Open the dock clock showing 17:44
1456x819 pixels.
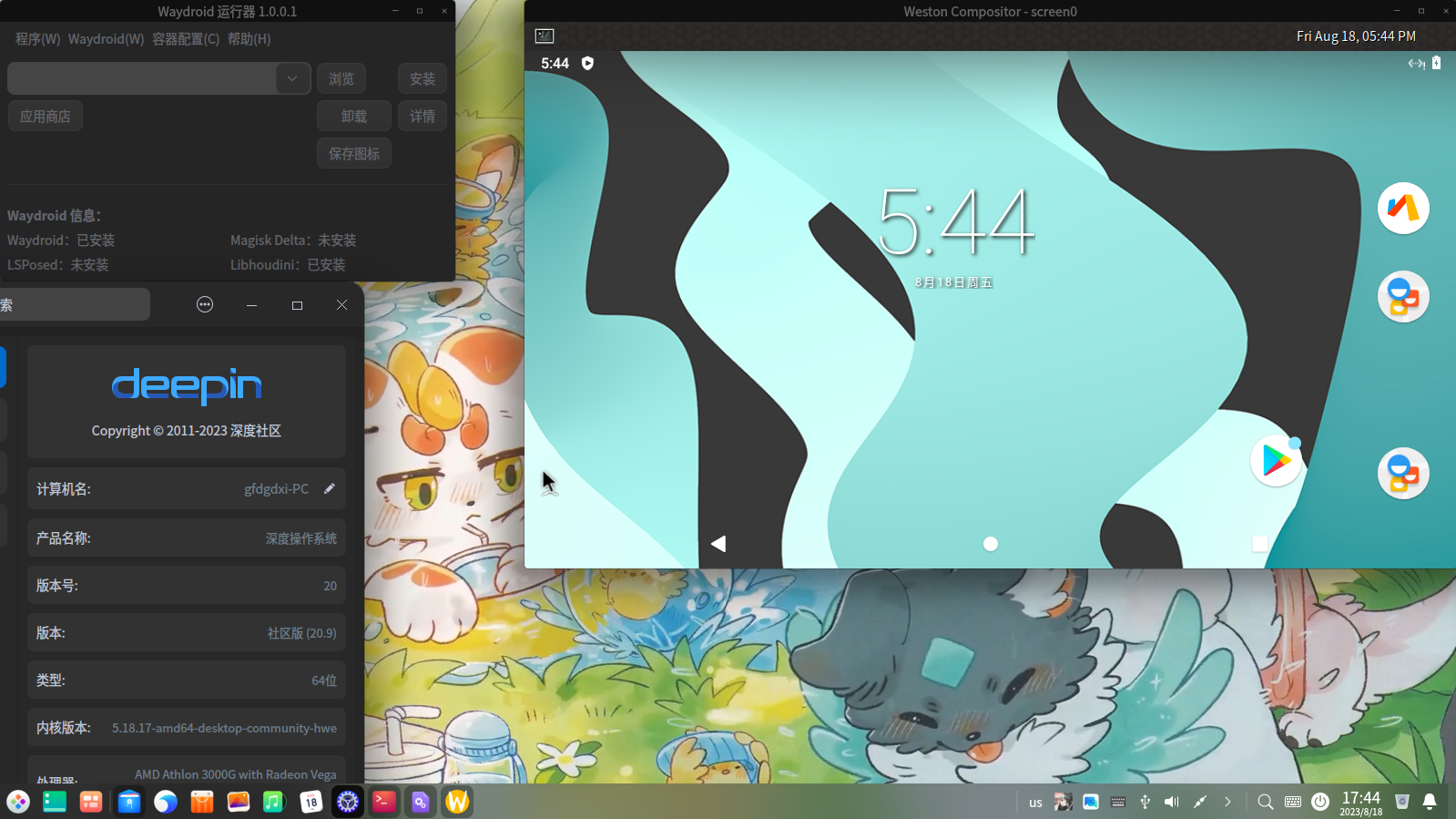point(1361,803)
